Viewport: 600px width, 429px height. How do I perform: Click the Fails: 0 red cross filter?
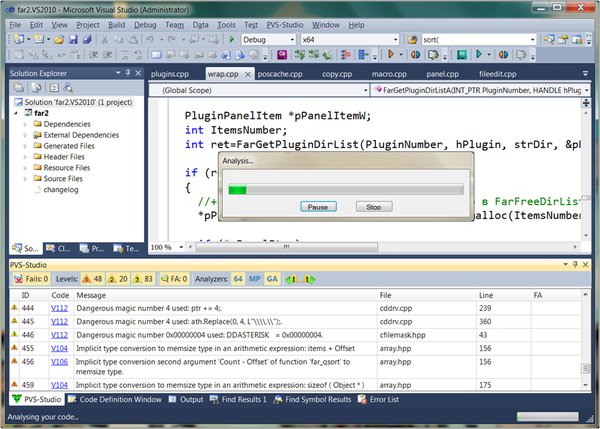(31, 279)
